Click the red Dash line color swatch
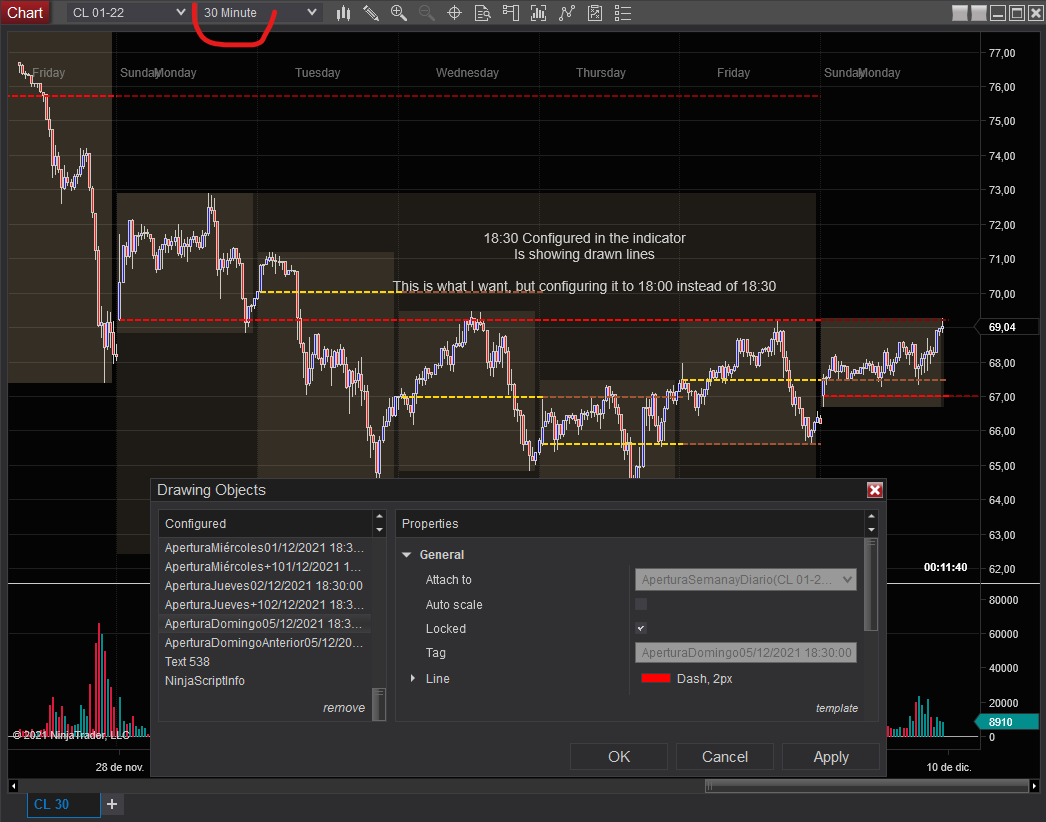Viewport: 1046px width, 822px height. 655,678
